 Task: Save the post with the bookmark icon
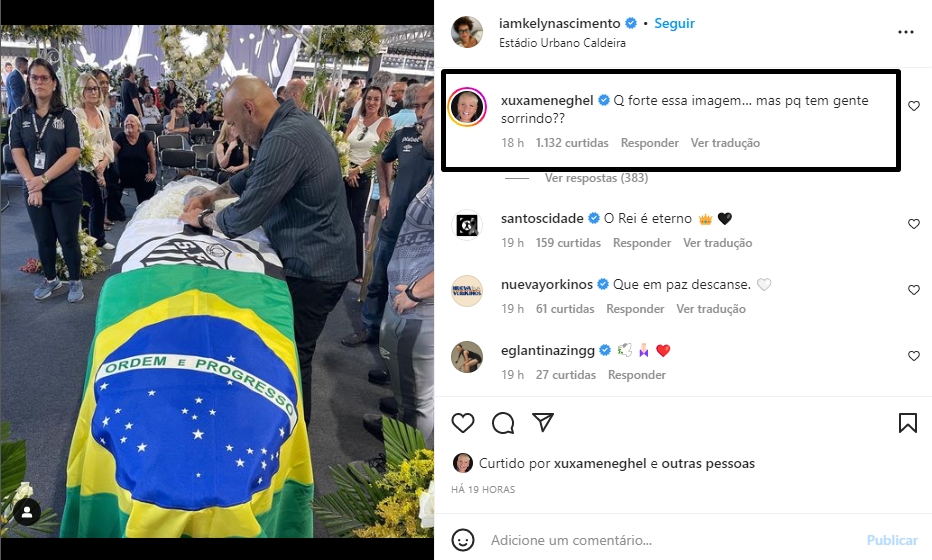tap(908, 423)
